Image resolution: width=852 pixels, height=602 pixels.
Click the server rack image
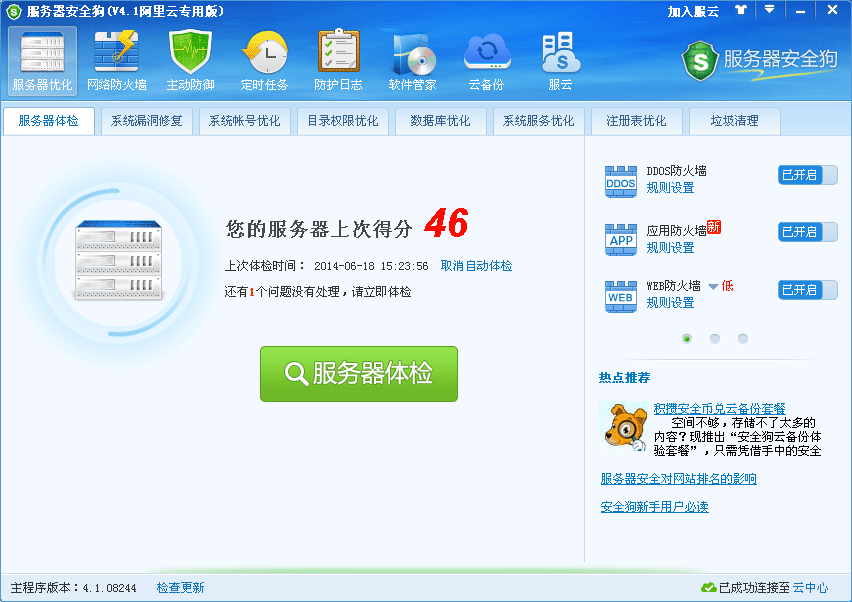(118, 260)
